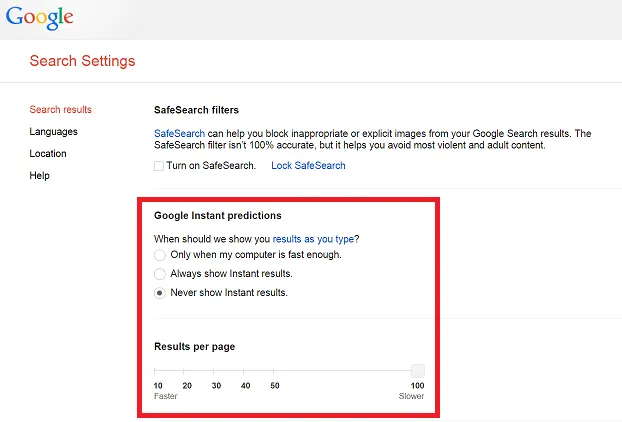Click the Lock SafeSearch link

coord(308,165)
